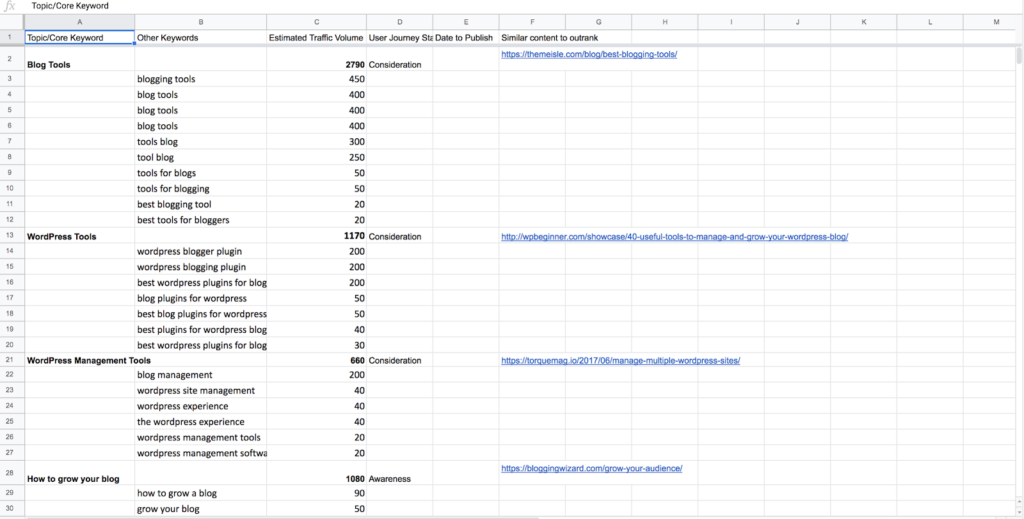Open the bloggingwizard grow-your-audience link
Screen dimensions: 1024x519
592,468
